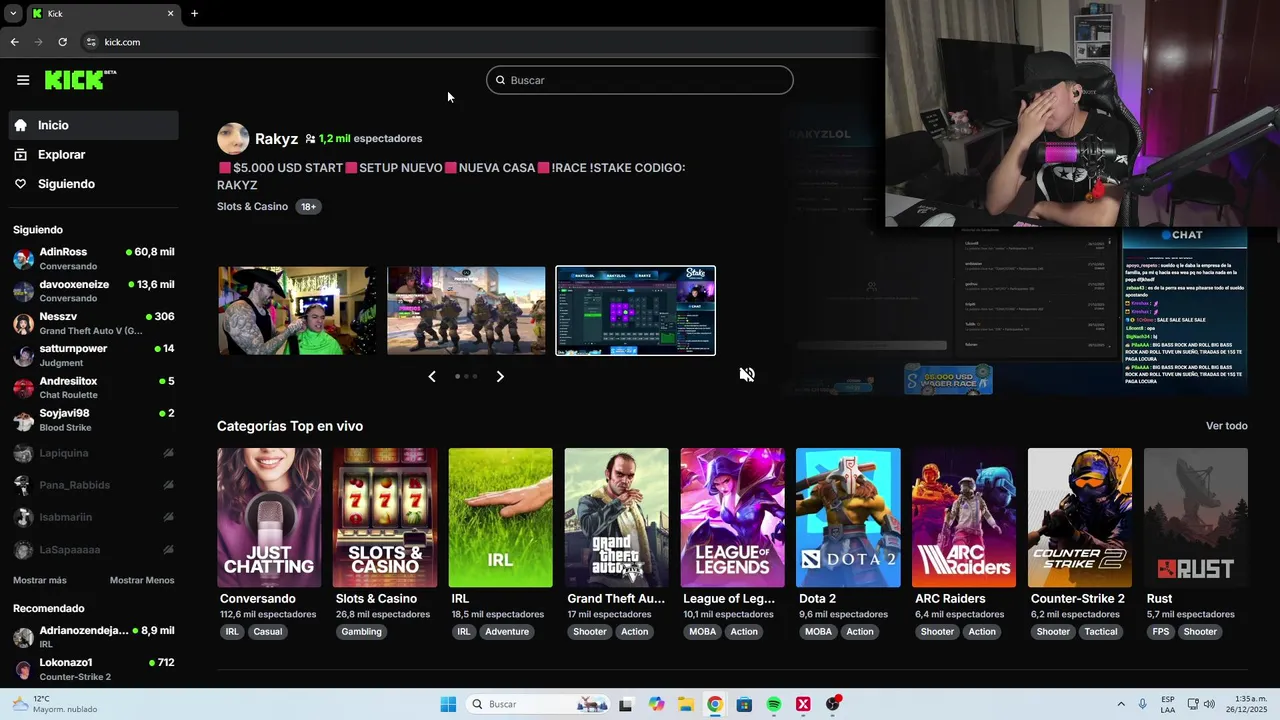Image resolution: width=1280 pixels, height=720 pixels.
Task: Go to Inicio in sidebar
Action: pos(94,125)
